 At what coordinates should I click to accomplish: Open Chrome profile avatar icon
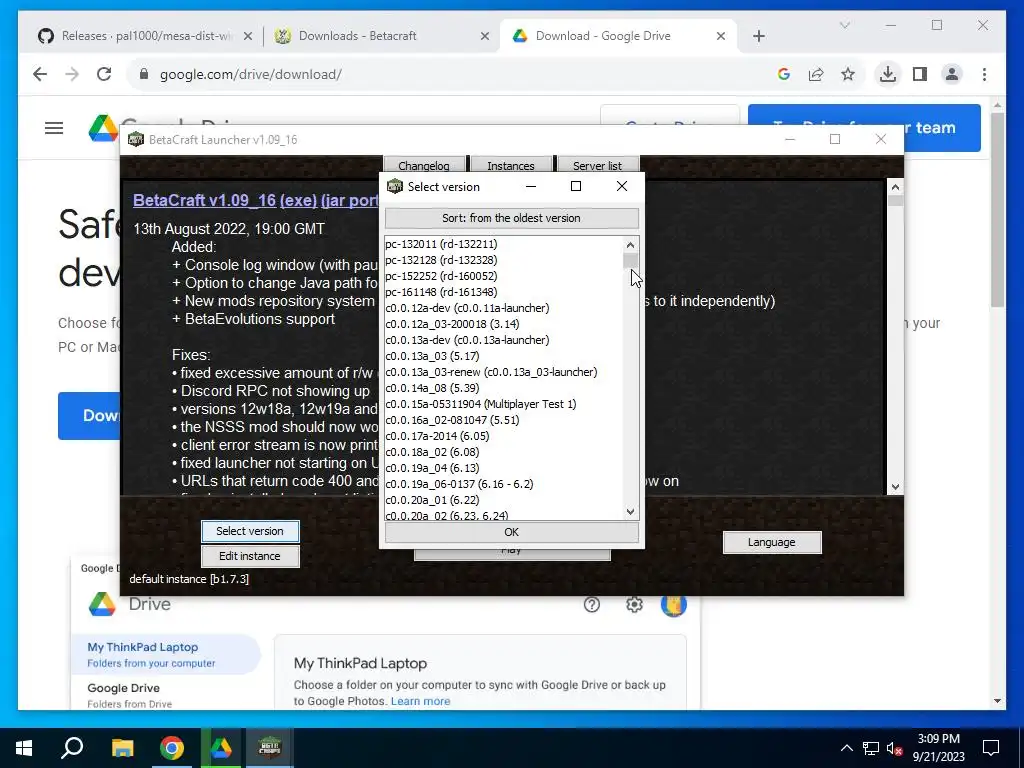(952, 74)
